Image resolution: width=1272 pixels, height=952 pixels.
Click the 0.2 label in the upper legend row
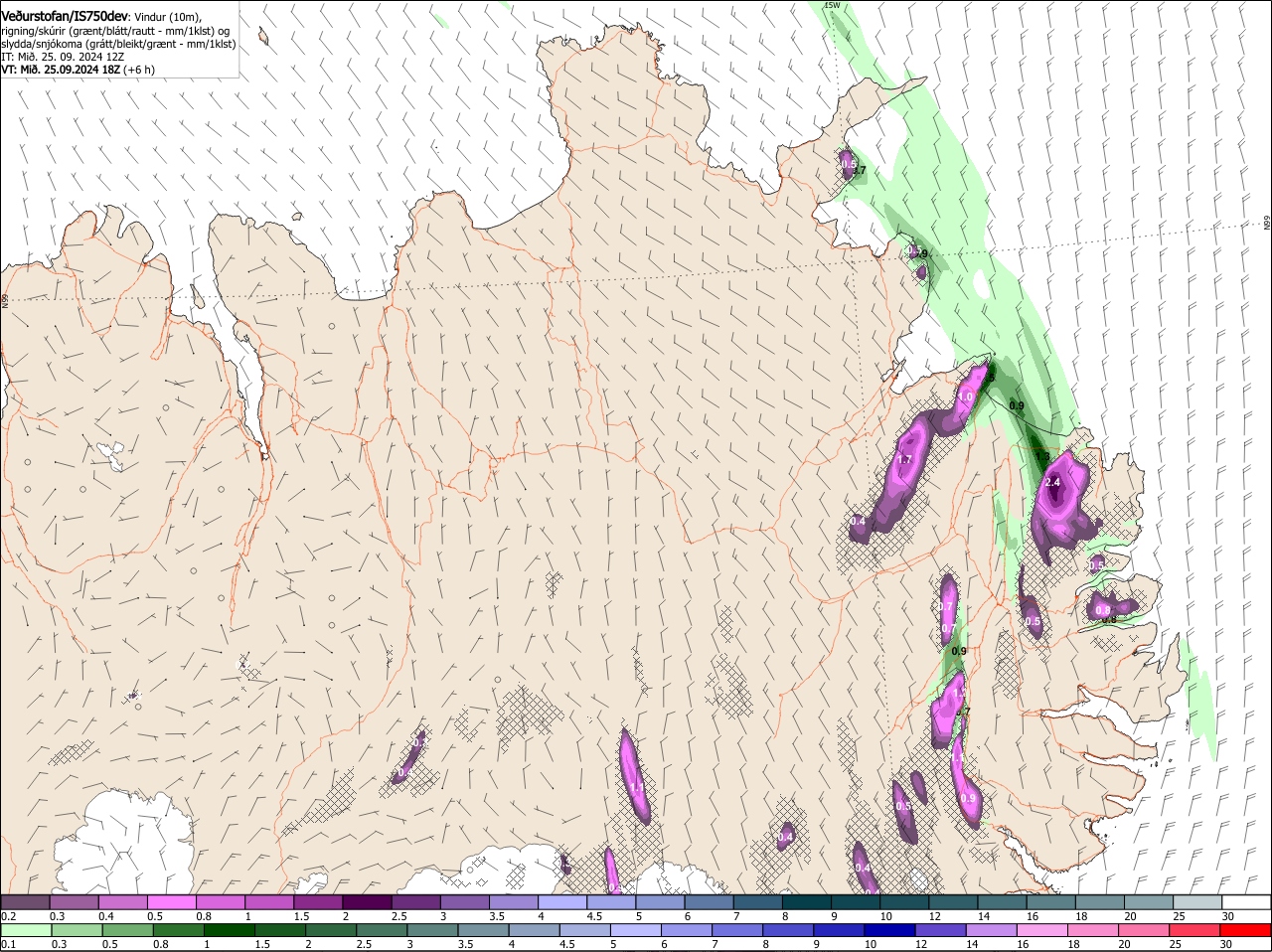[8, 915]
